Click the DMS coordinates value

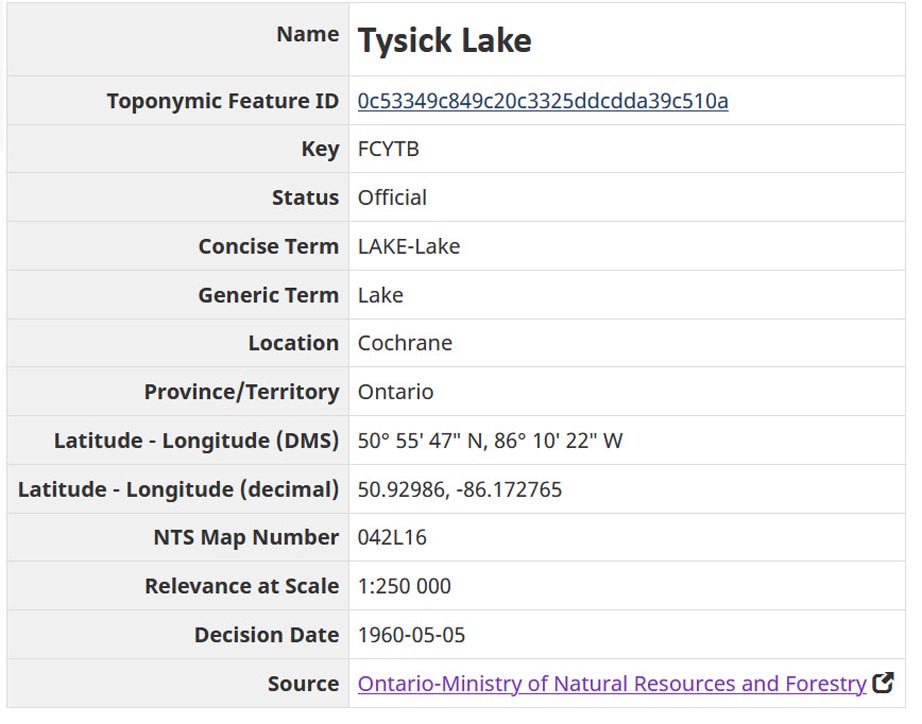click(x=490, y=441)
